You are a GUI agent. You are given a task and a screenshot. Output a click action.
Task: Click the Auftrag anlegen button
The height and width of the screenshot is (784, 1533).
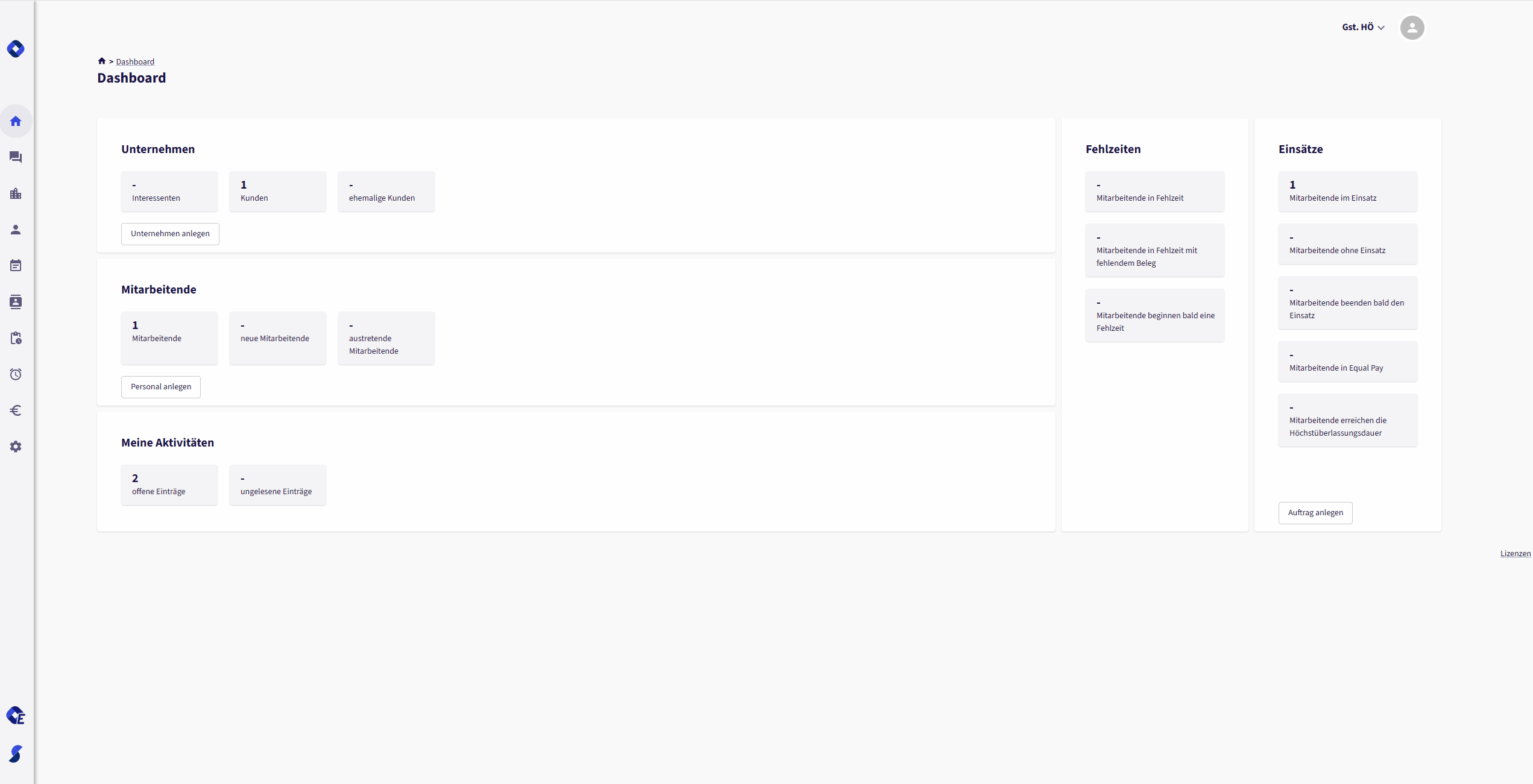click(1315, 513)
